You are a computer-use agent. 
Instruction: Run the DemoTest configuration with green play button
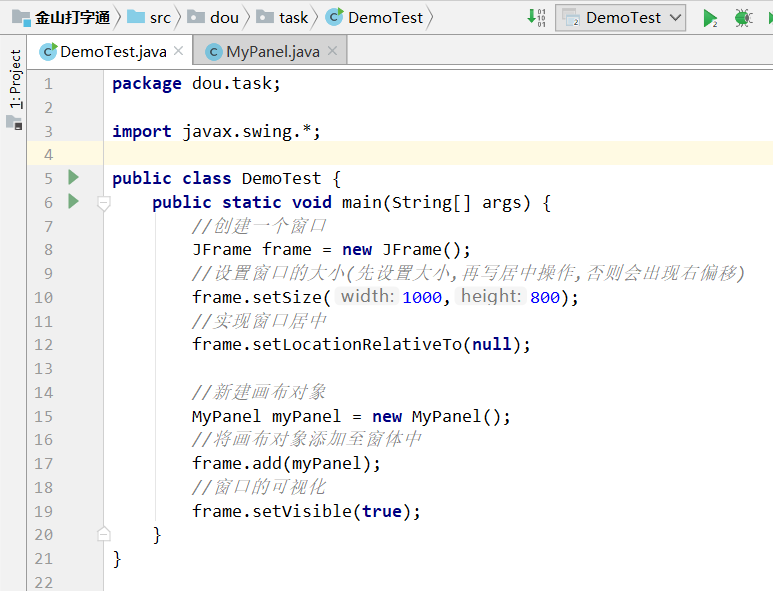[710, 18]
